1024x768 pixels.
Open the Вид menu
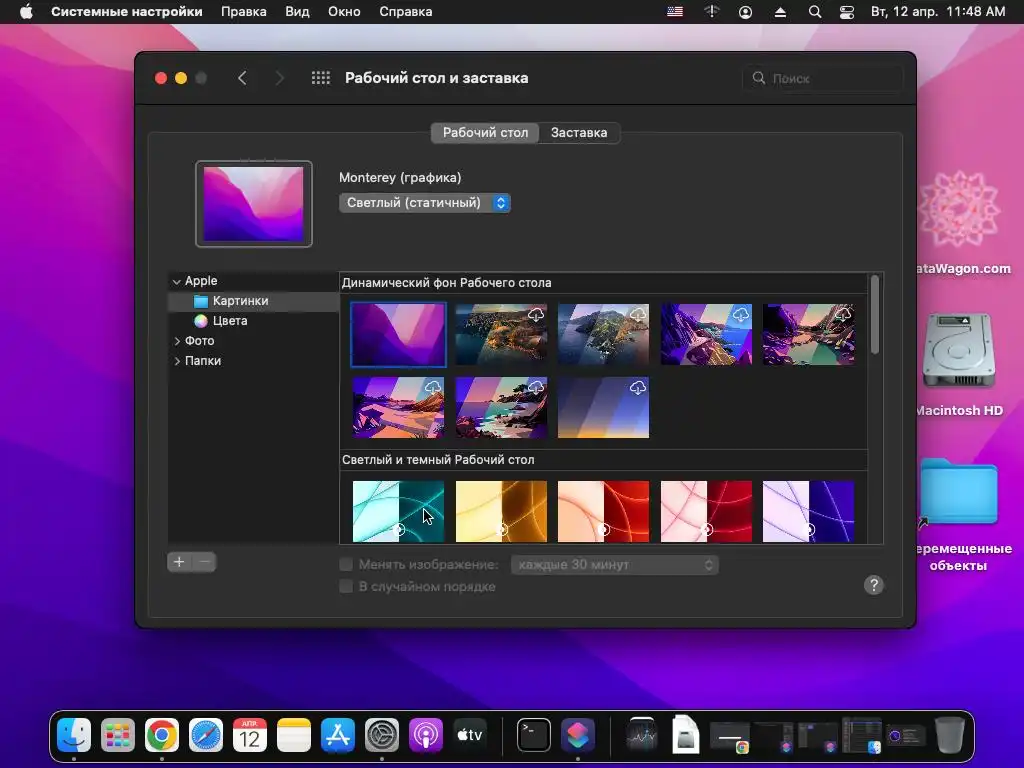[x=297, y=12]
